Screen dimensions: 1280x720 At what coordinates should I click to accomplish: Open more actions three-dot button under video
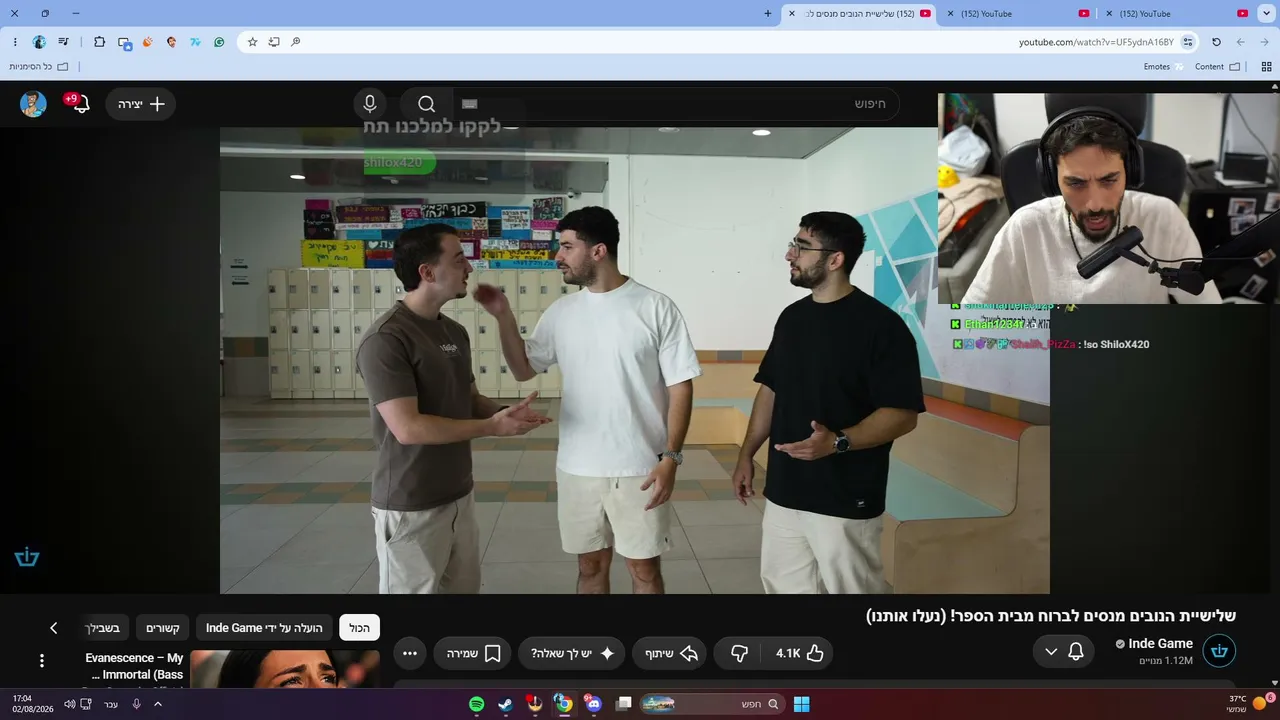pyautogui.click(x=410, y=653)
